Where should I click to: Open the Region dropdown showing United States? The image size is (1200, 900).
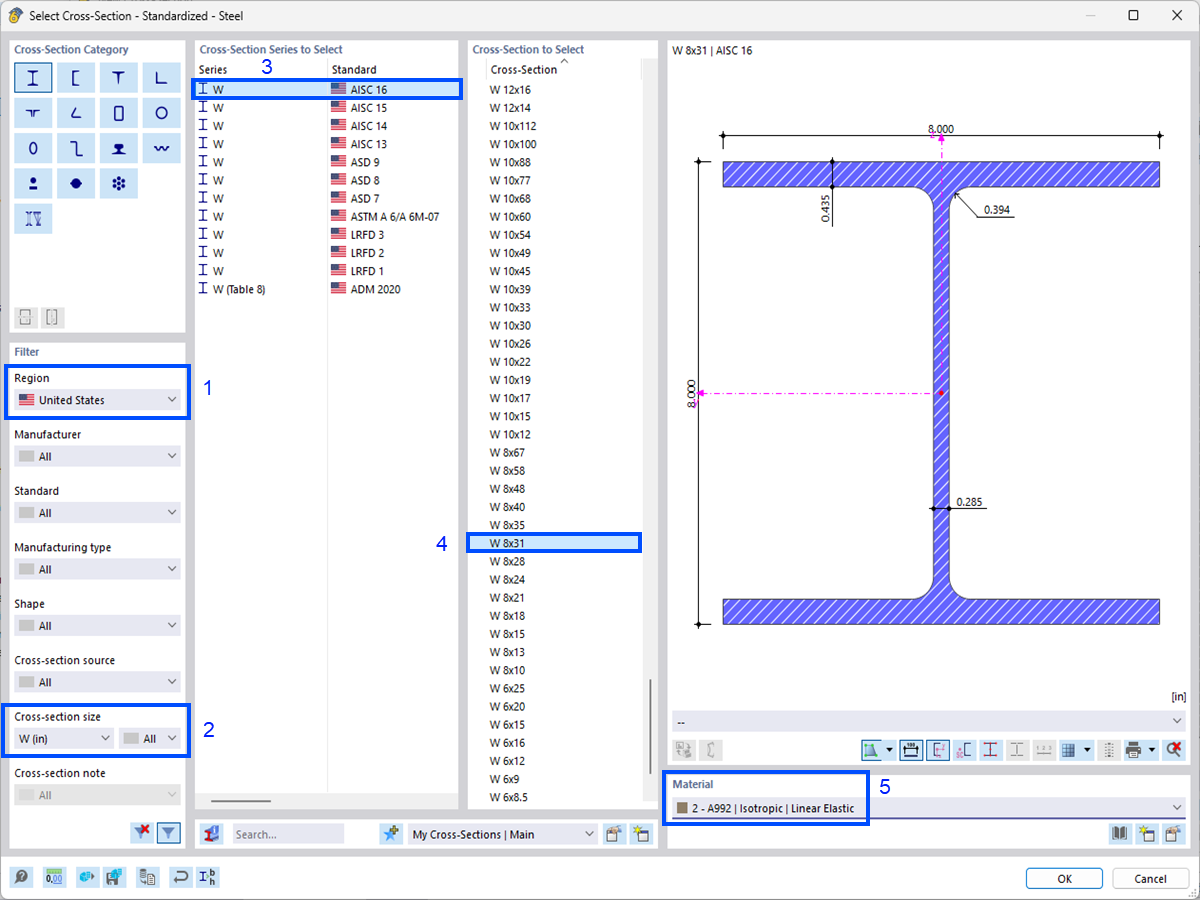[x=98, y=400]
